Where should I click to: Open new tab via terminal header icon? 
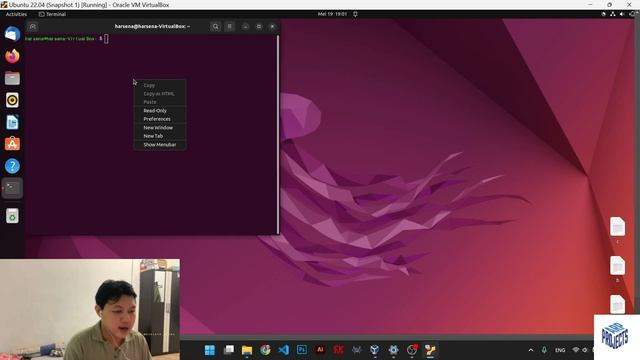33,27
